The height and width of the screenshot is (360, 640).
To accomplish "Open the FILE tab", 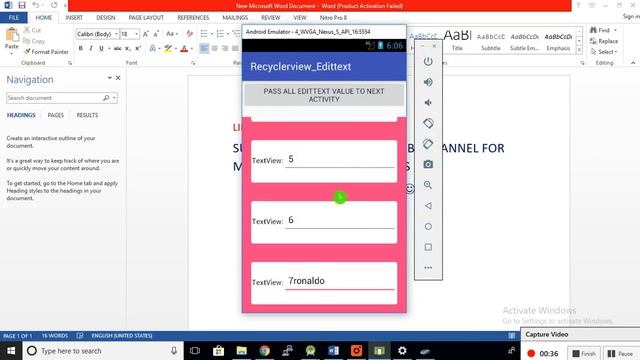I will (x=13, y=18).
